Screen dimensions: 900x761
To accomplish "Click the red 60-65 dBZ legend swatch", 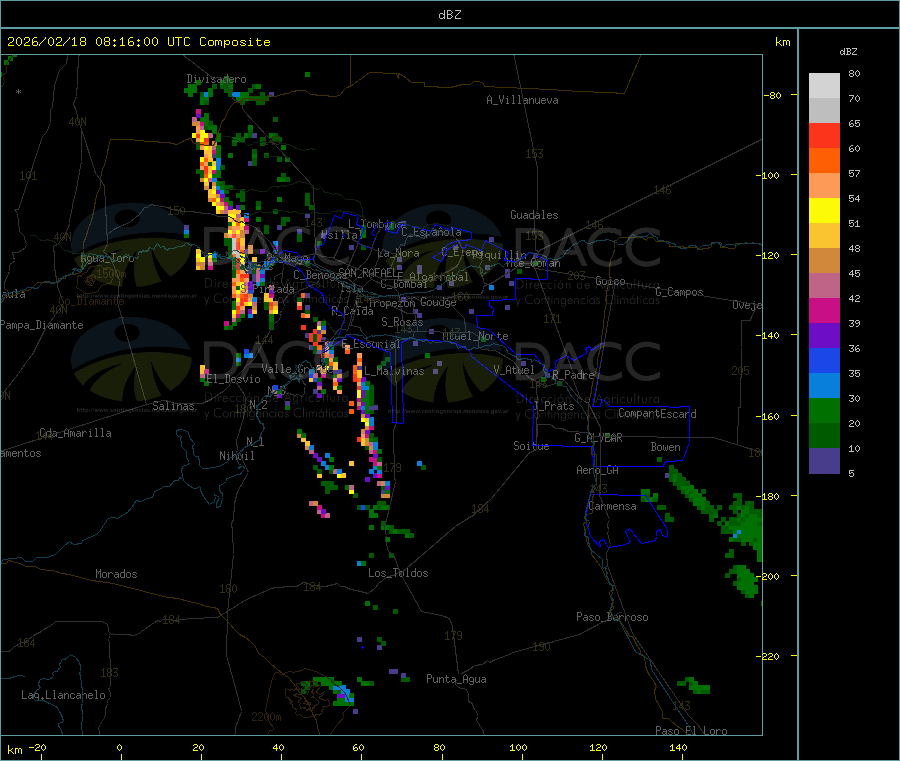I will pyautogui.click(x=824, y=135).
